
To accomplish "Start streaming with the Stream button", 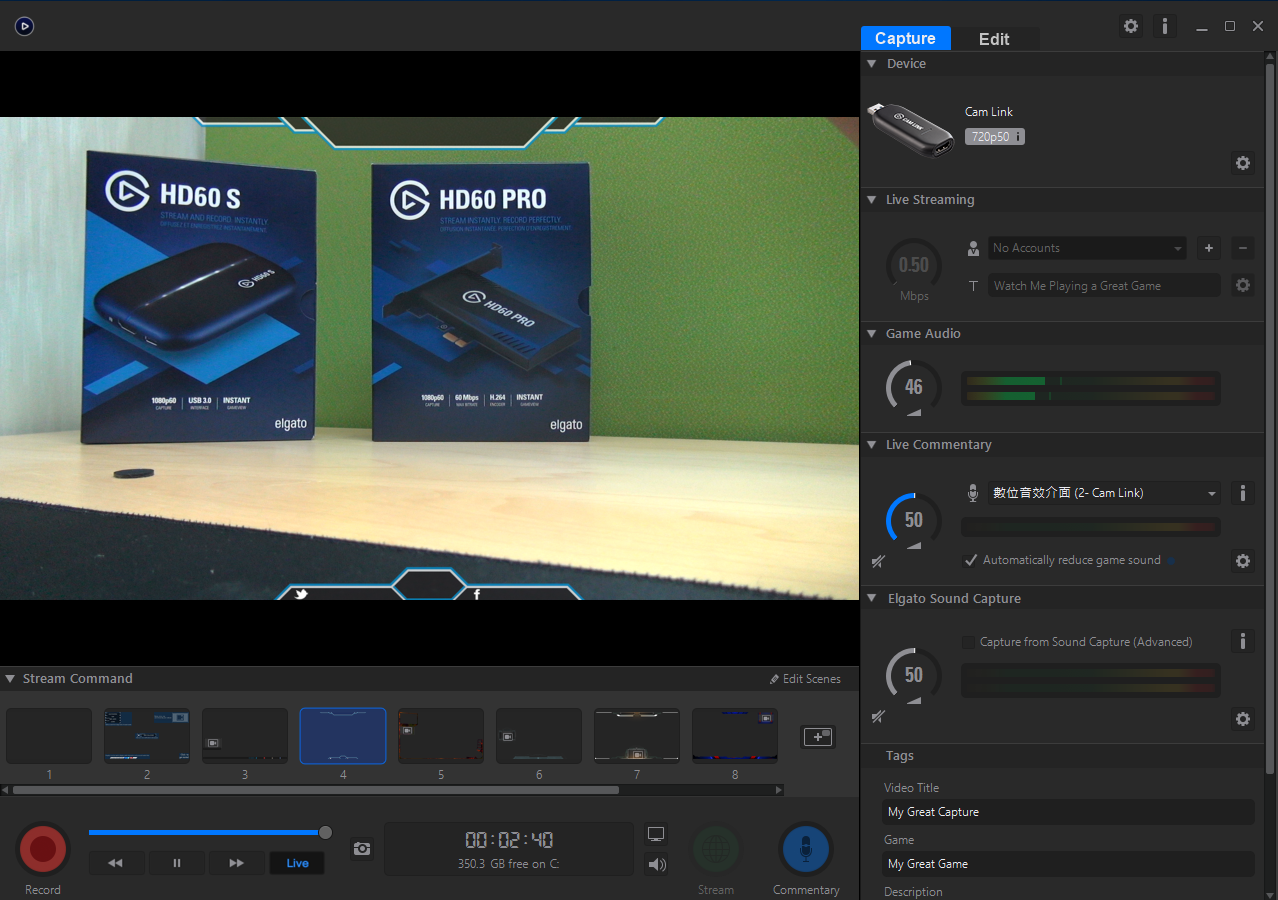I will tap(716, 849).
